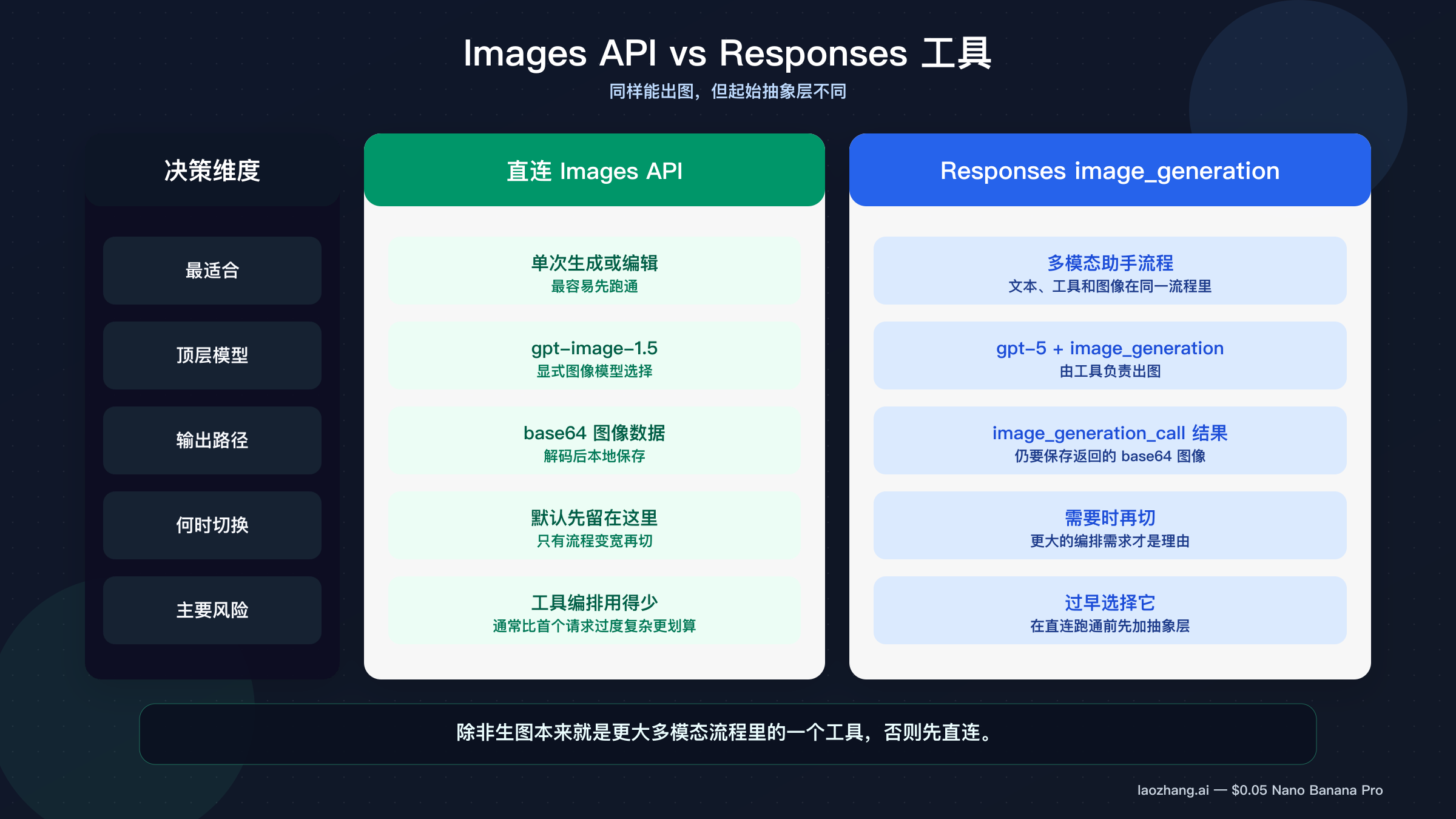
Task: Click the 需要时再切 card
Action: pos(1109,525)
